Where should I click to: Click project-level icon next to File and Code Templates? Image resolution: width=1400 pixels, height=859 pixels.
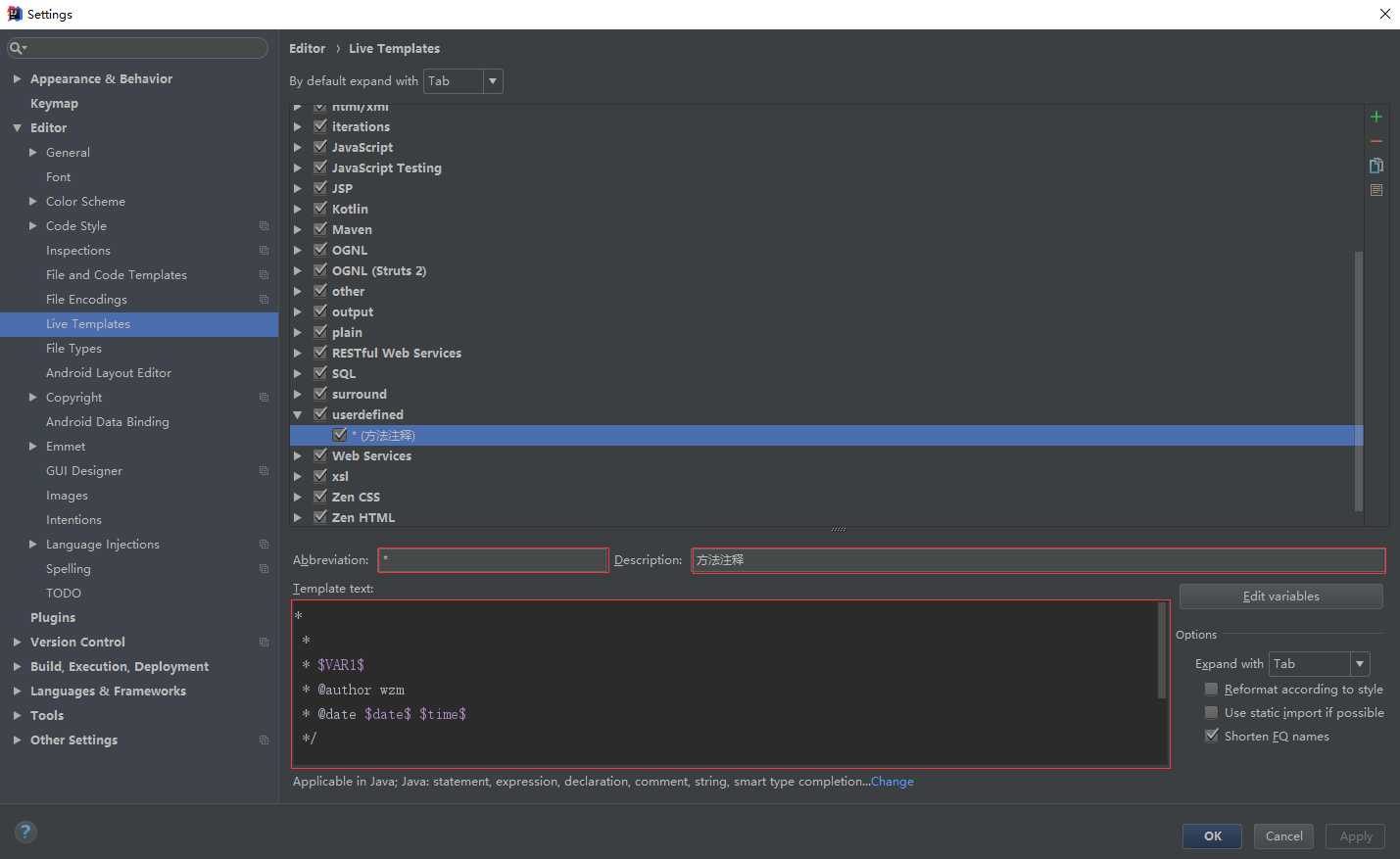(x=264, y=275)
